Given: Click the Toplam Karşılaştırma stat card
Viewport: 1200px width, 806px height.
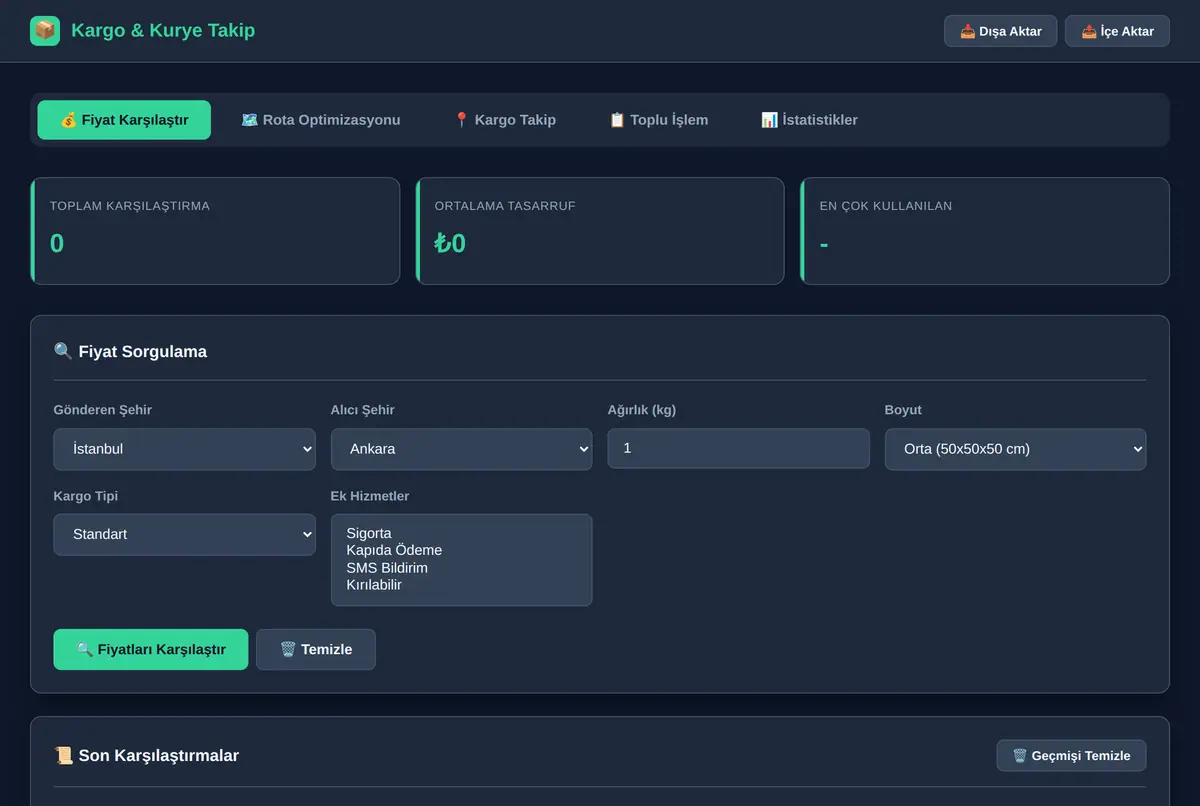Looking at the screenshot, I should (x=215, y=231).
